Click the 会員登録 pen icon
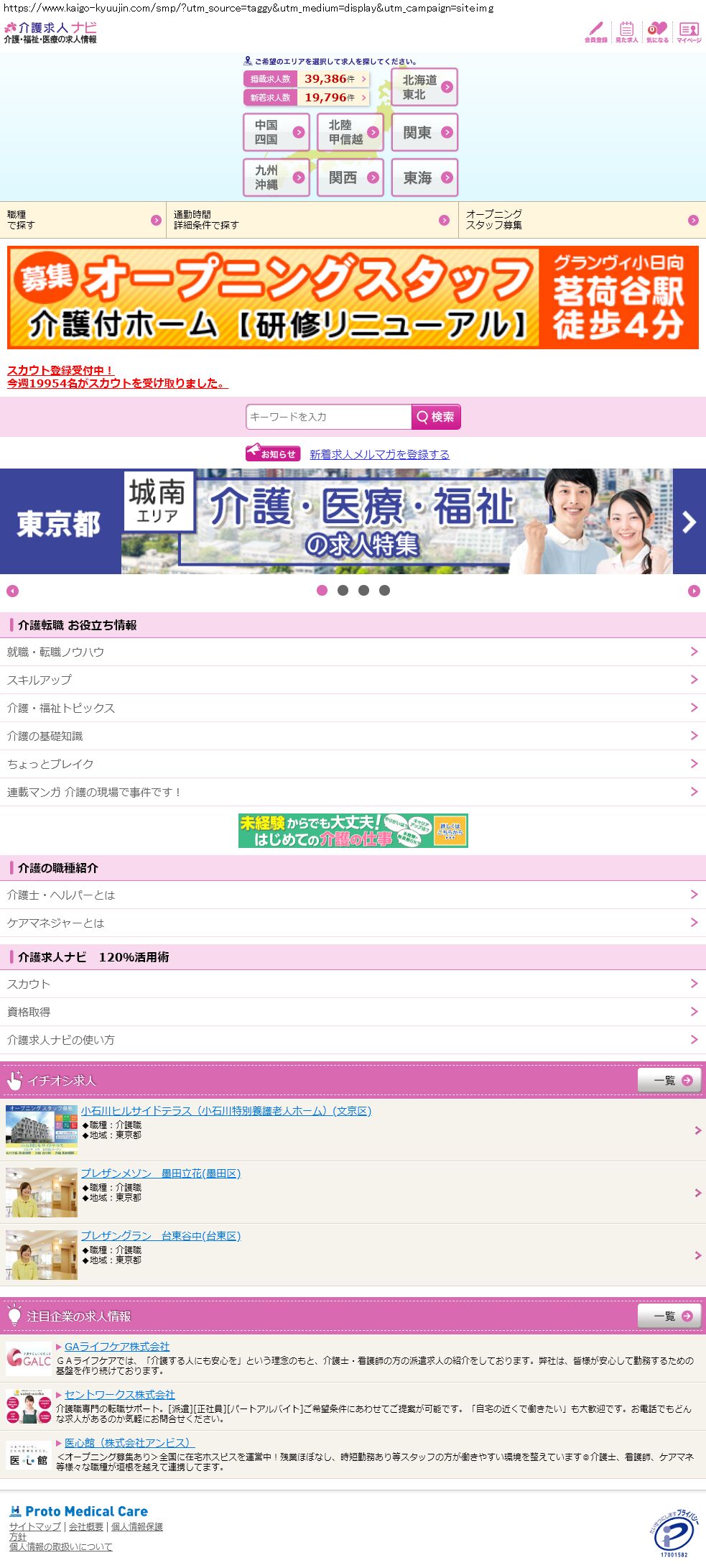Screen dimensions: 706x1568 click(595, 32)
